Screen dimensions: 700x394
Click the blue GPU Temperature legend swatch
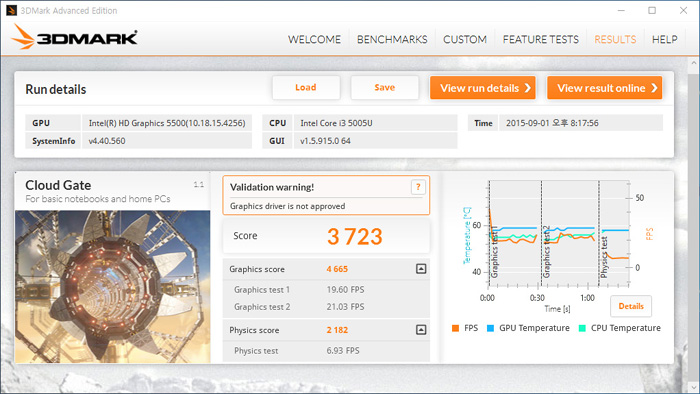coord(490,328)
